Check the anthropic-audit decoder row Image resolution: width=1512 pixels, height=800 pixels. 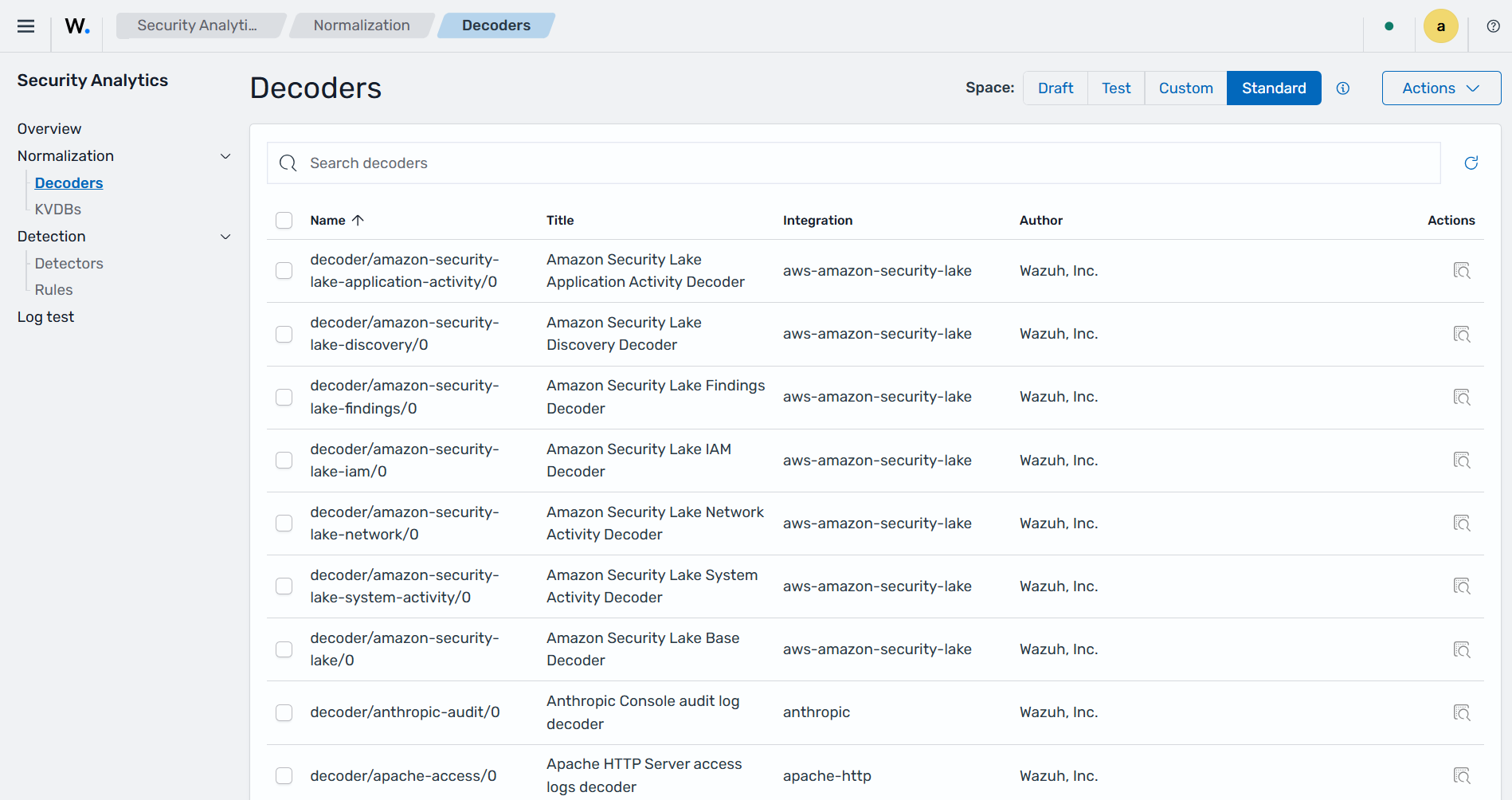[284, 712]
